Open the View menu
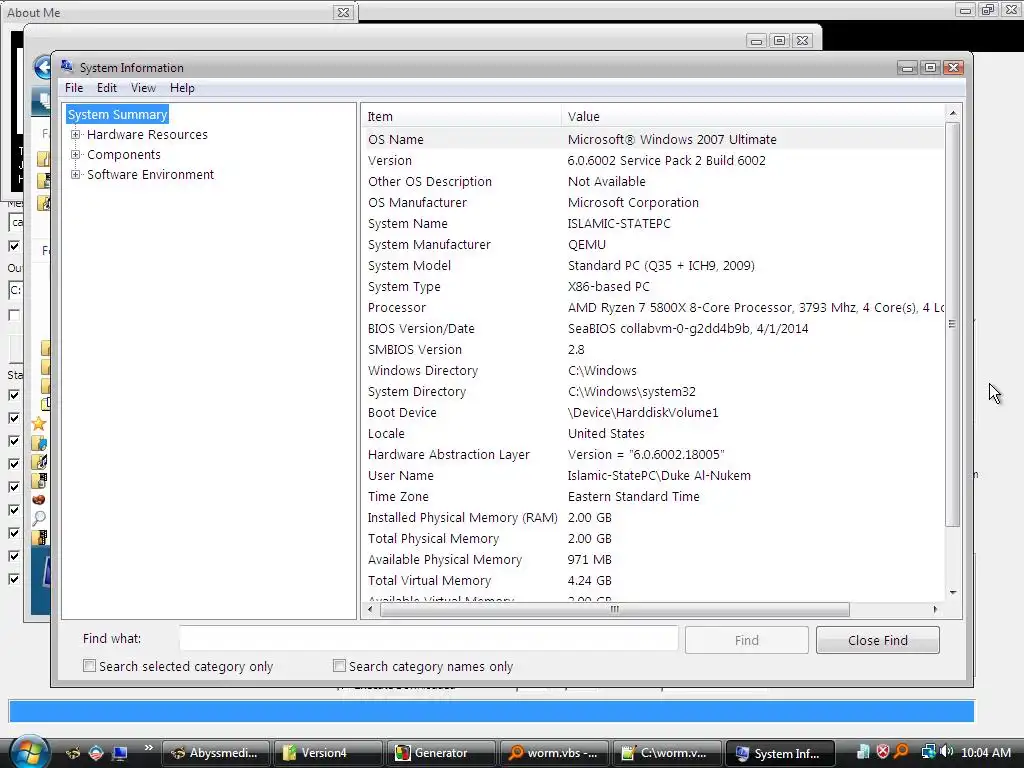The height and width of the screenshot is (768, 1024). (x=143, y=88)
